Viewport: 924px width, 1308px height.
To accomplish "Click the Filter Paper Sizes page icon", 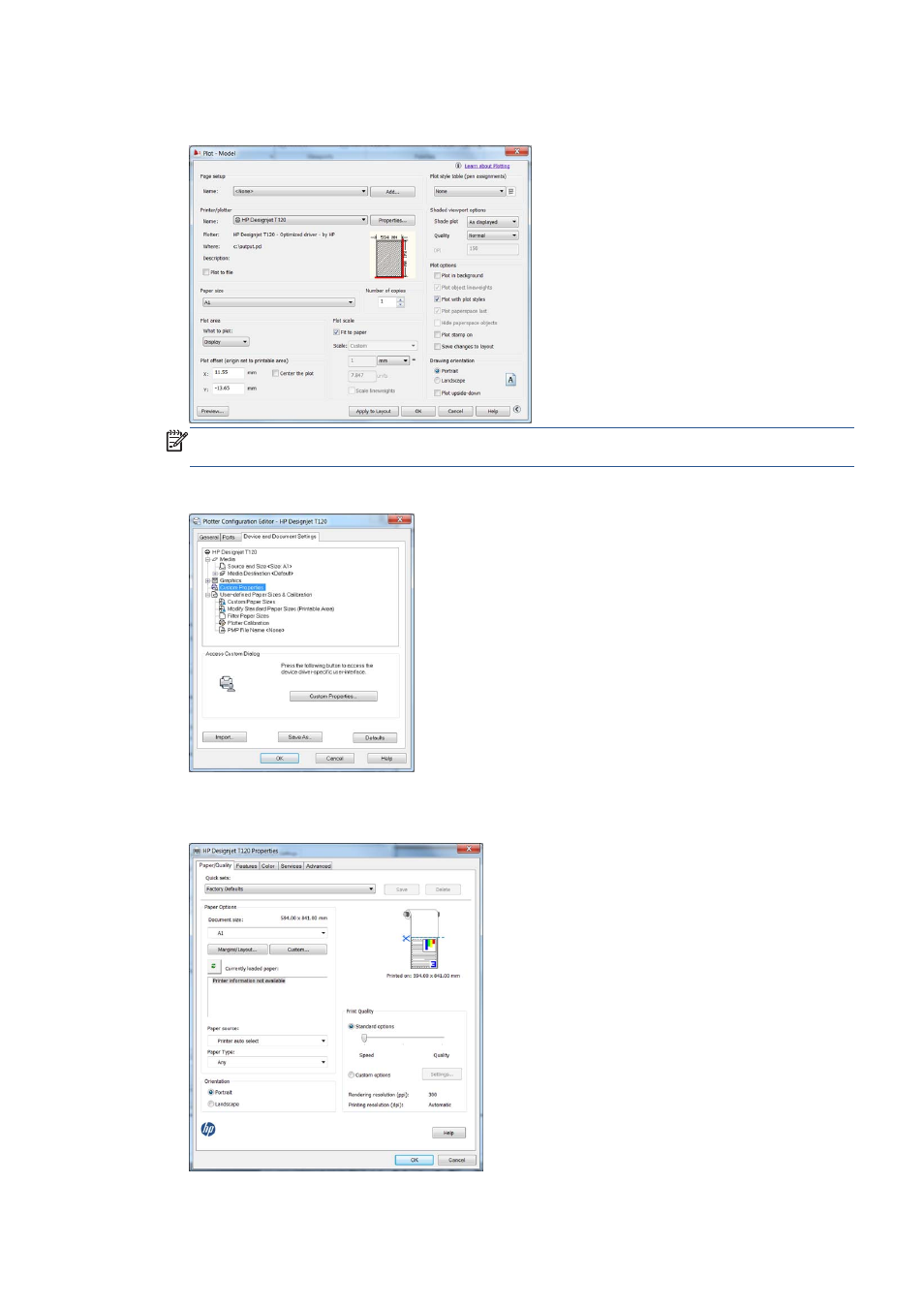I will [223, 616].
